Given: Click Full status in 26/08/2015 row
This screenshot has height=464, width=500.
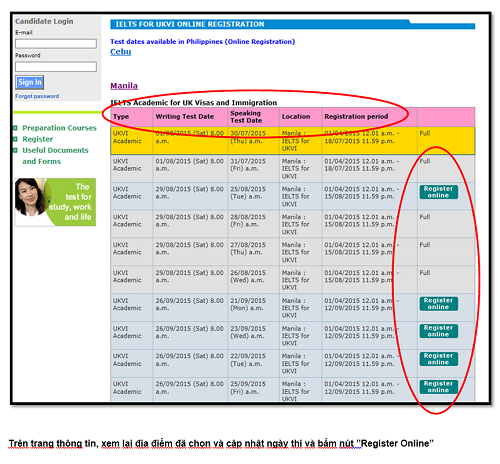Looking at the screenshot, I should pyautogui.click(x=425, y=273).
